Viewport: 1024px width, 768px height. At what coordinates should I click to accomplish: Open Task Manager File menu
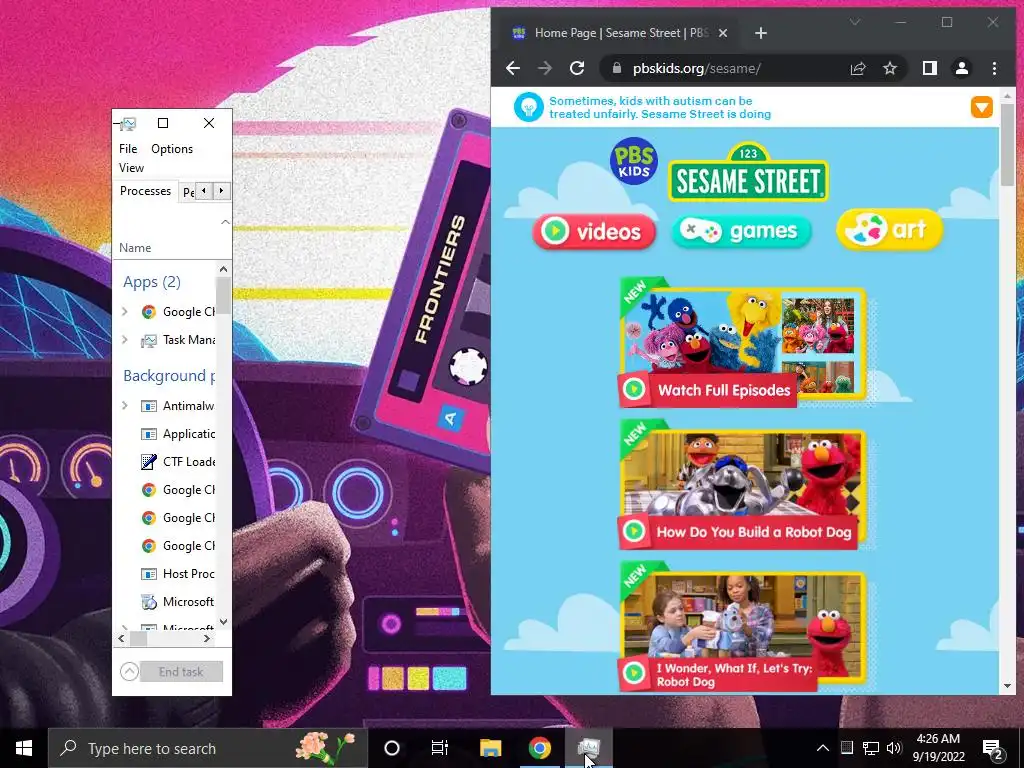click(128, 149)
